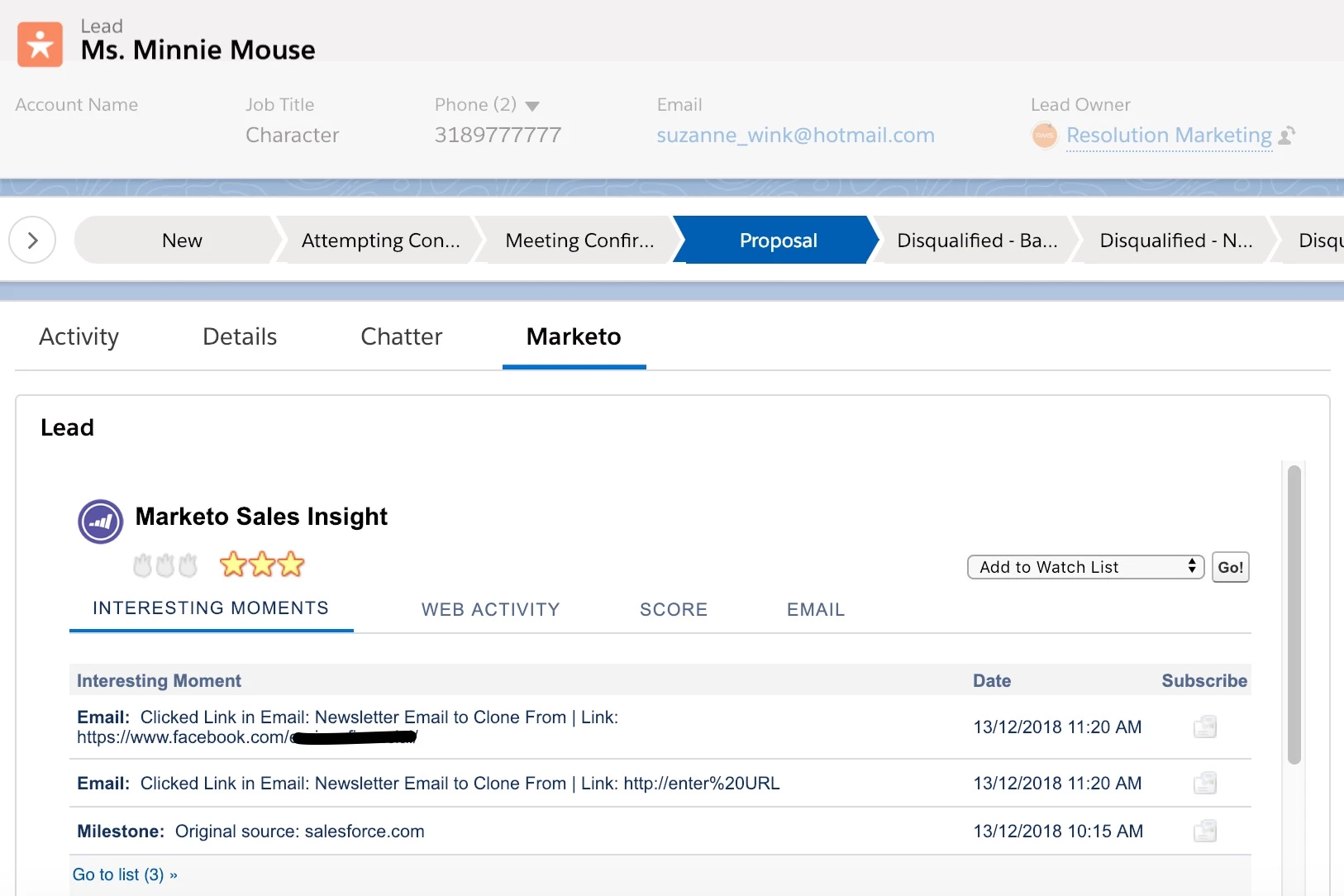The image size is (1344, 896).
Task: Expand the path sidebar chevron button
Action: click(32, 240)
